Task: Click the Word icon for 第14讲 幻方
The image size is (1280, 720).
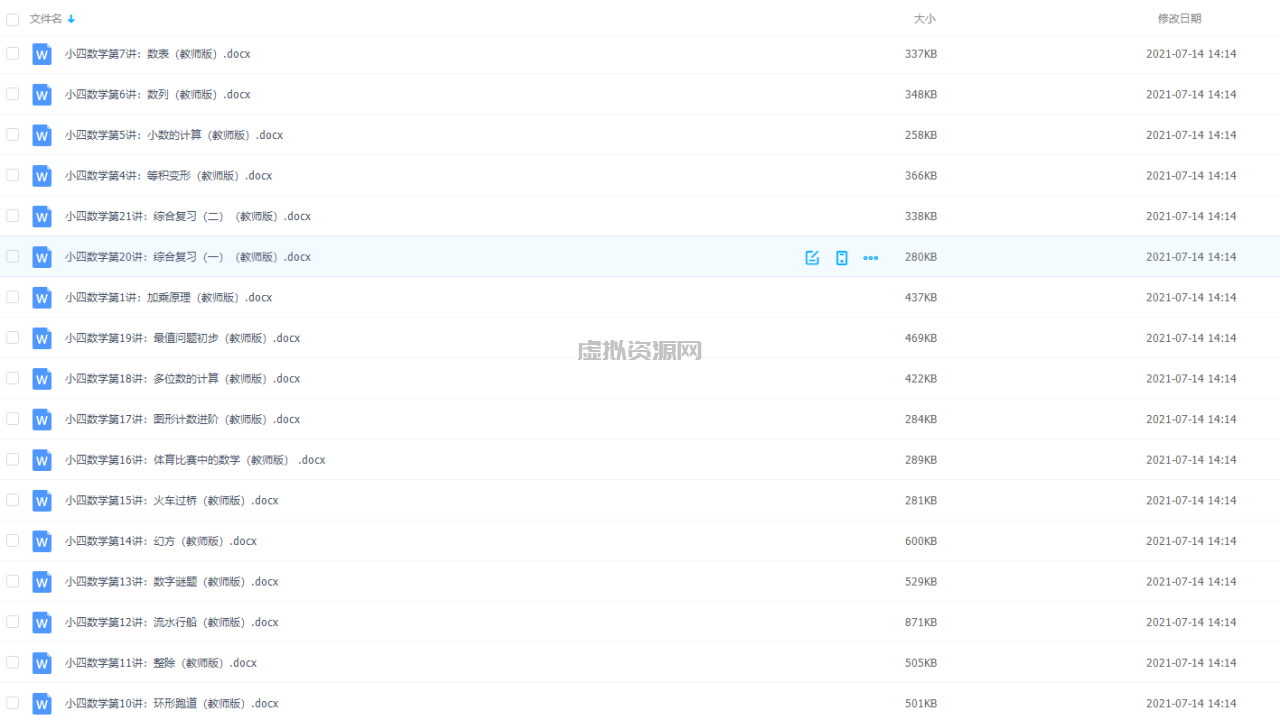Action: 41,541
